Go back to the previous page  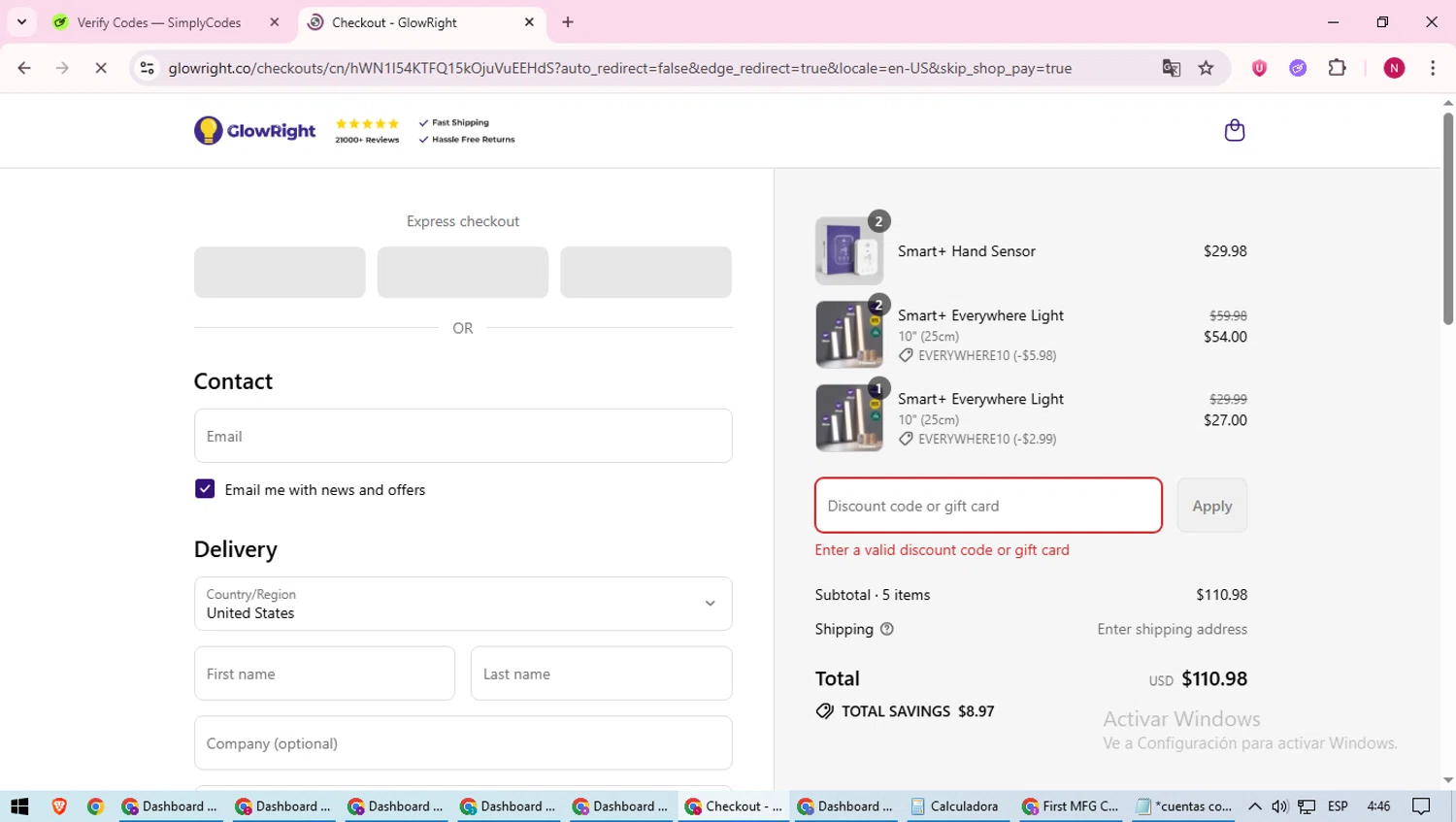24,68
